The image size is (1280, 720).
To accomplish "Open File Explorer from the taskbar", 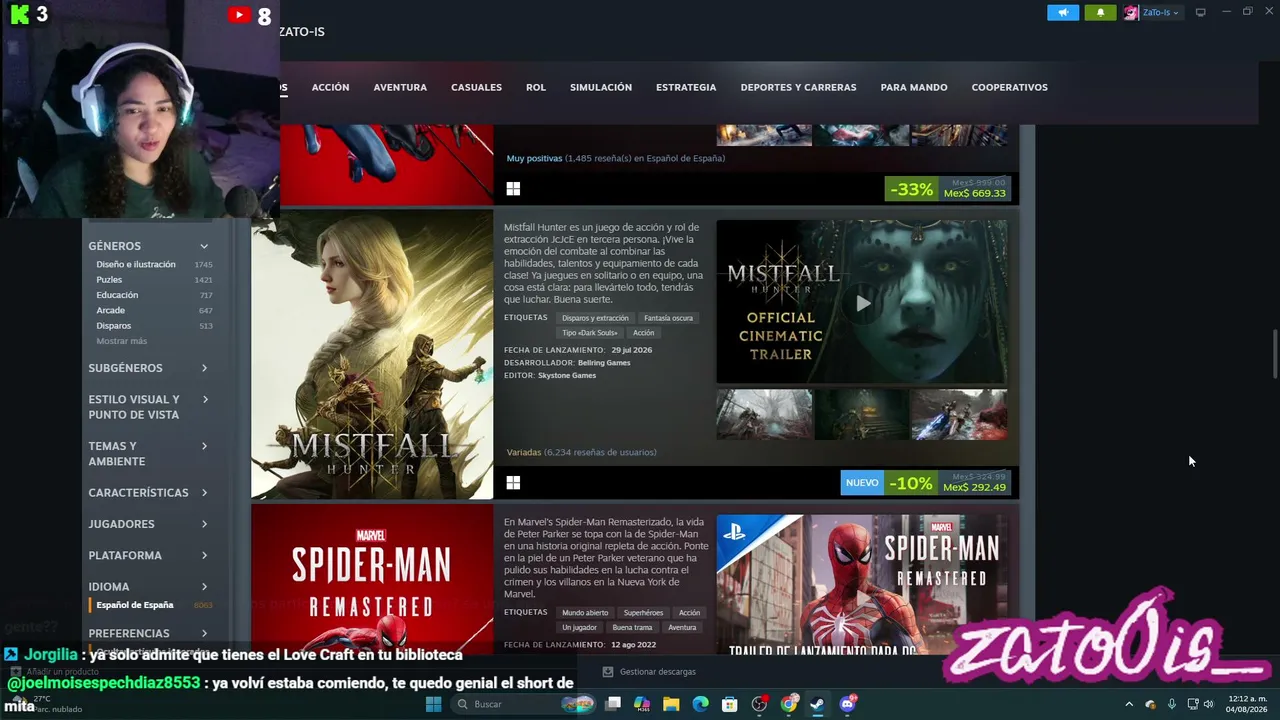I will (671, 704).
